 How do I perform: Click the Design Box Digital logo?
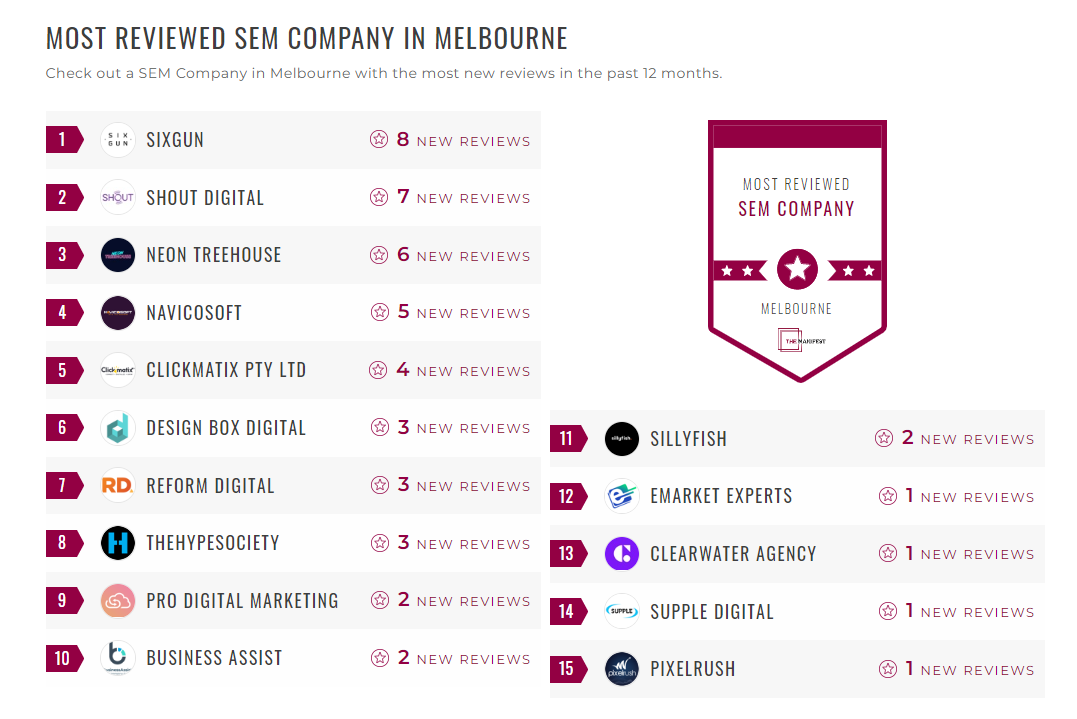[118, 428]
